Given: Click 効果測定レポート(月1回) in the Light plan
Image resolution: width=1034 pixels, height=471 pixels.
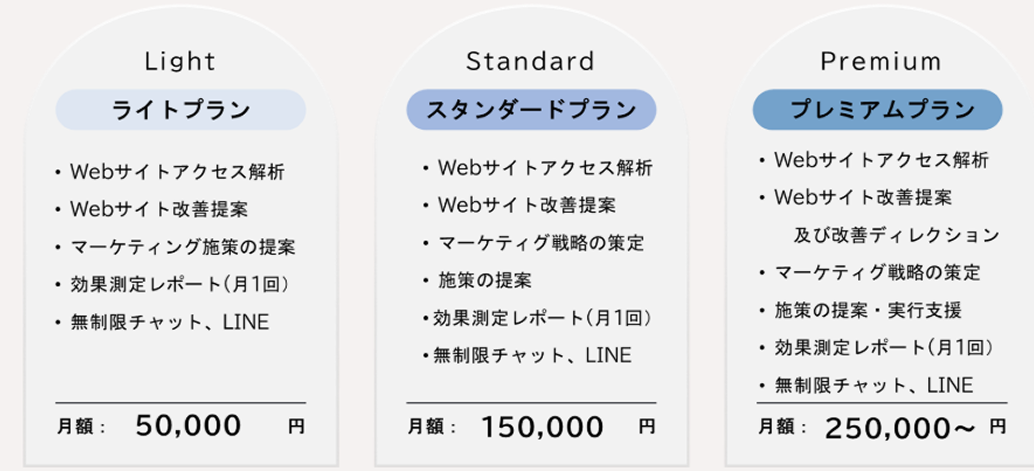Looking at the screenshot, I should coord(180,285).
